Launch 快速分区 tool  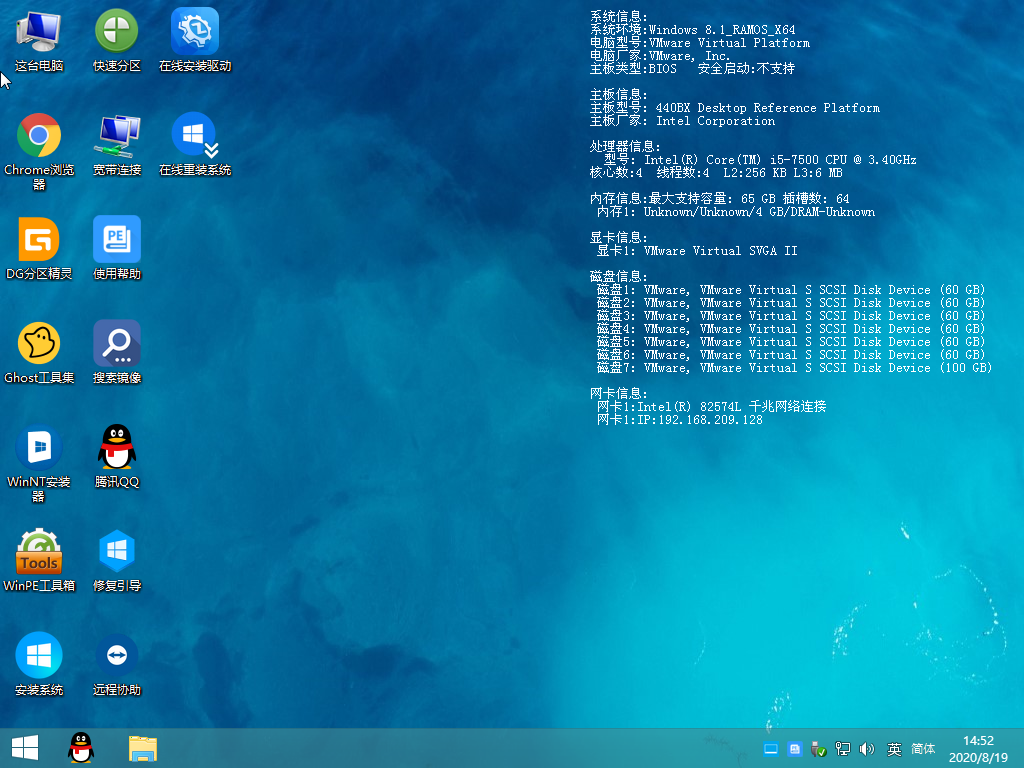[x=117, y=40]
